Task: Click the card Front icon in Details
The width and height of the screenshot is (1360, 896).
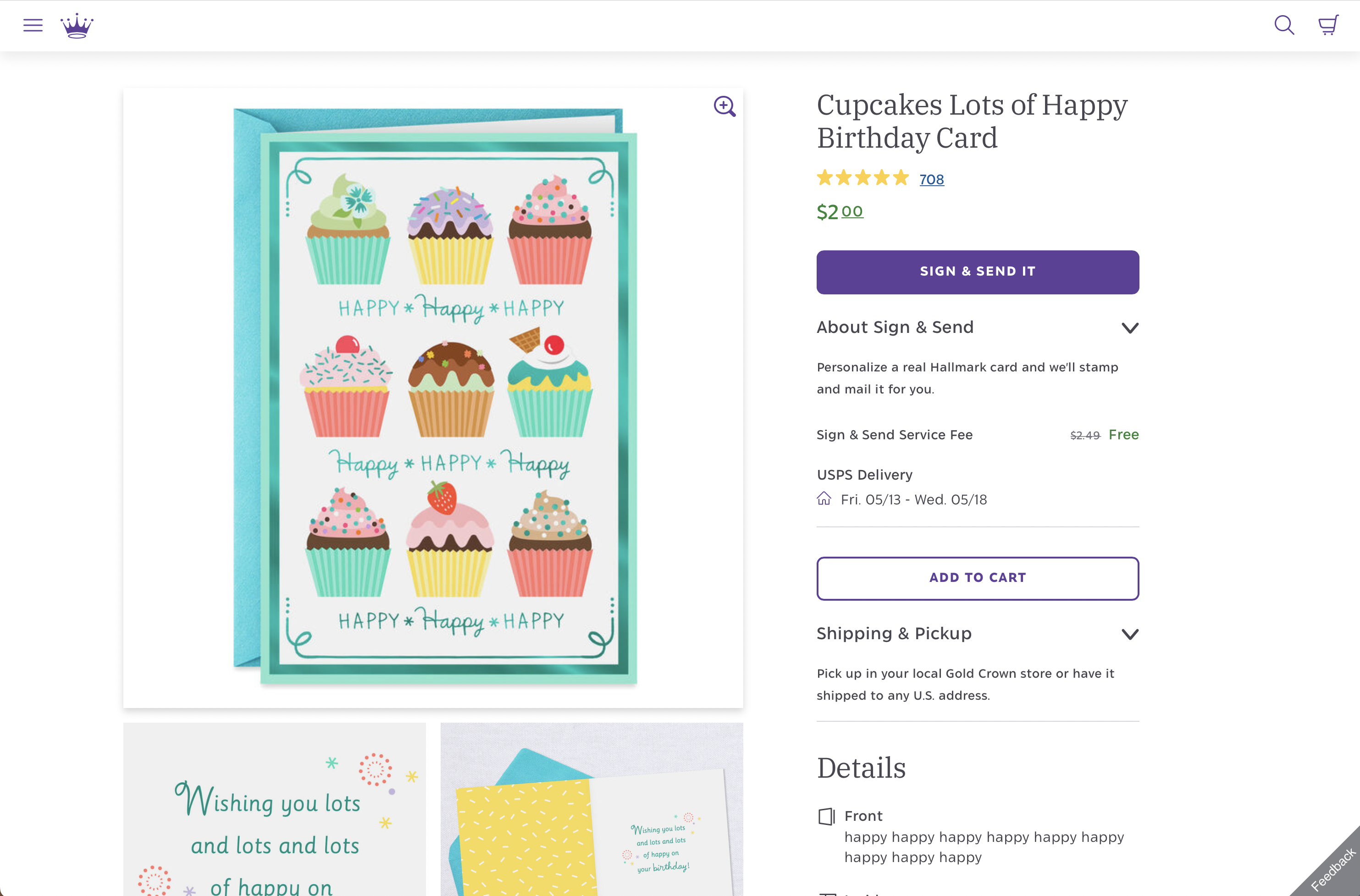Action: [826, 816]
